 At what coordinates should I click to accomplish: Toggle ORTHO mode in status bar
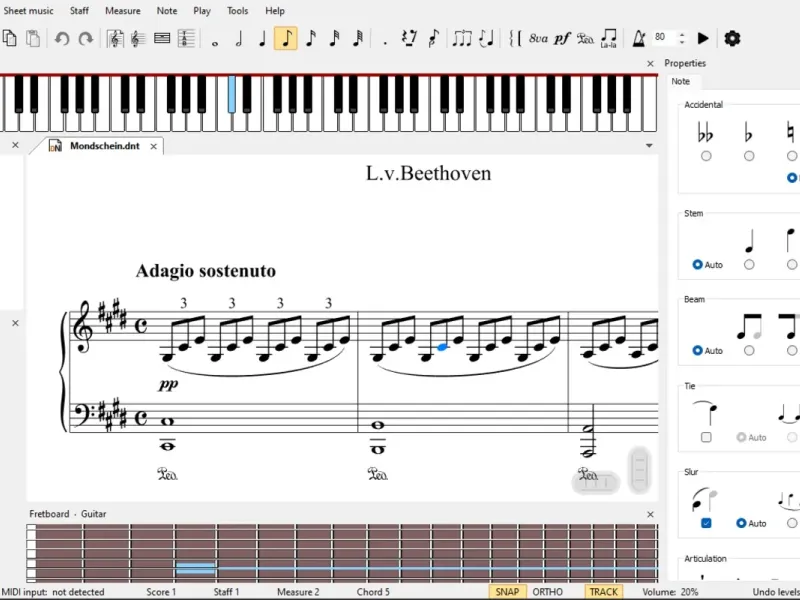tap(547, 592)
